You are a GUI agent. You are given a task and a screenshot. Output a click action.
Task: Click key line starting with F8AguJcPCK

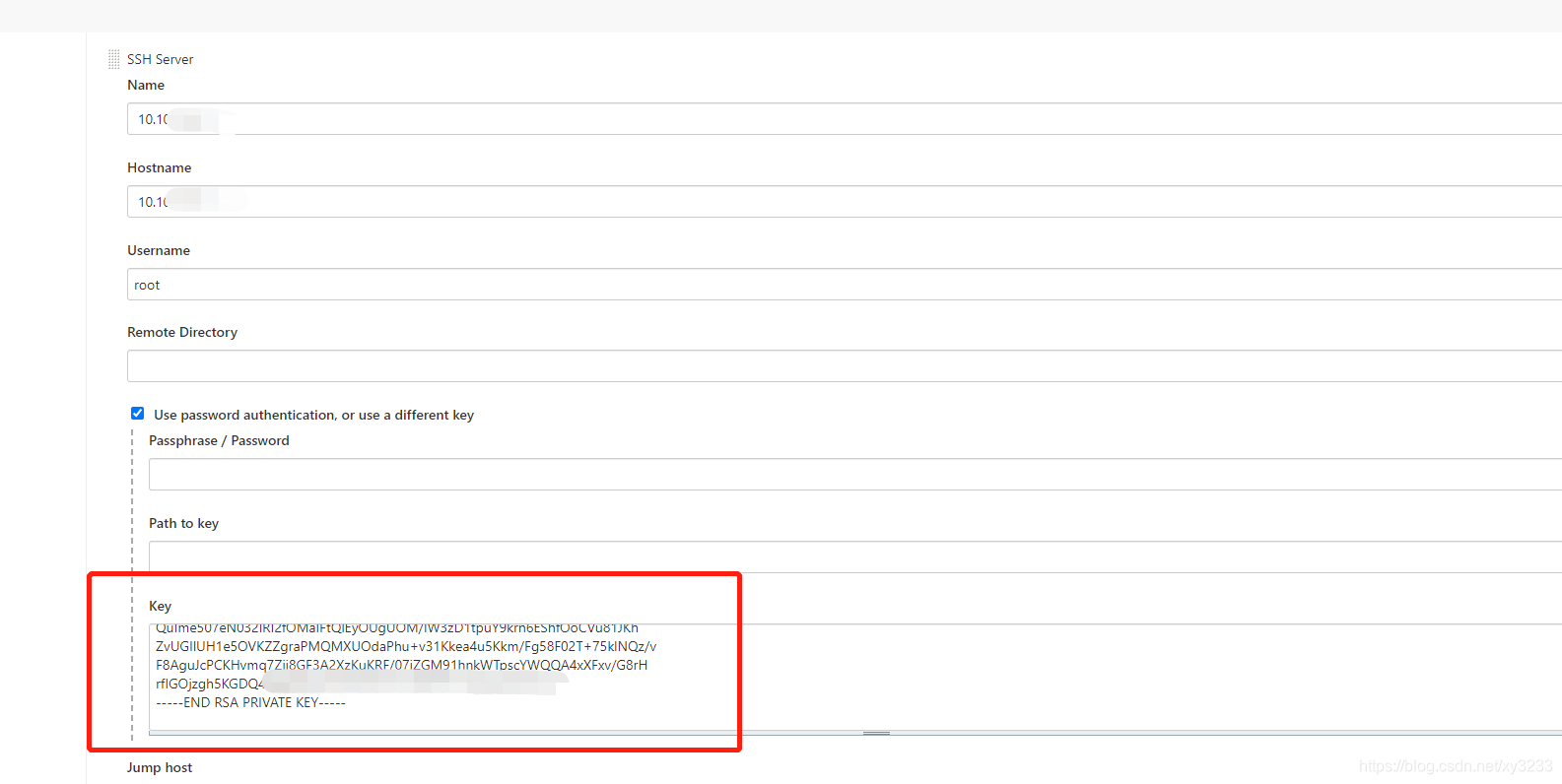[x=402, y=665]
